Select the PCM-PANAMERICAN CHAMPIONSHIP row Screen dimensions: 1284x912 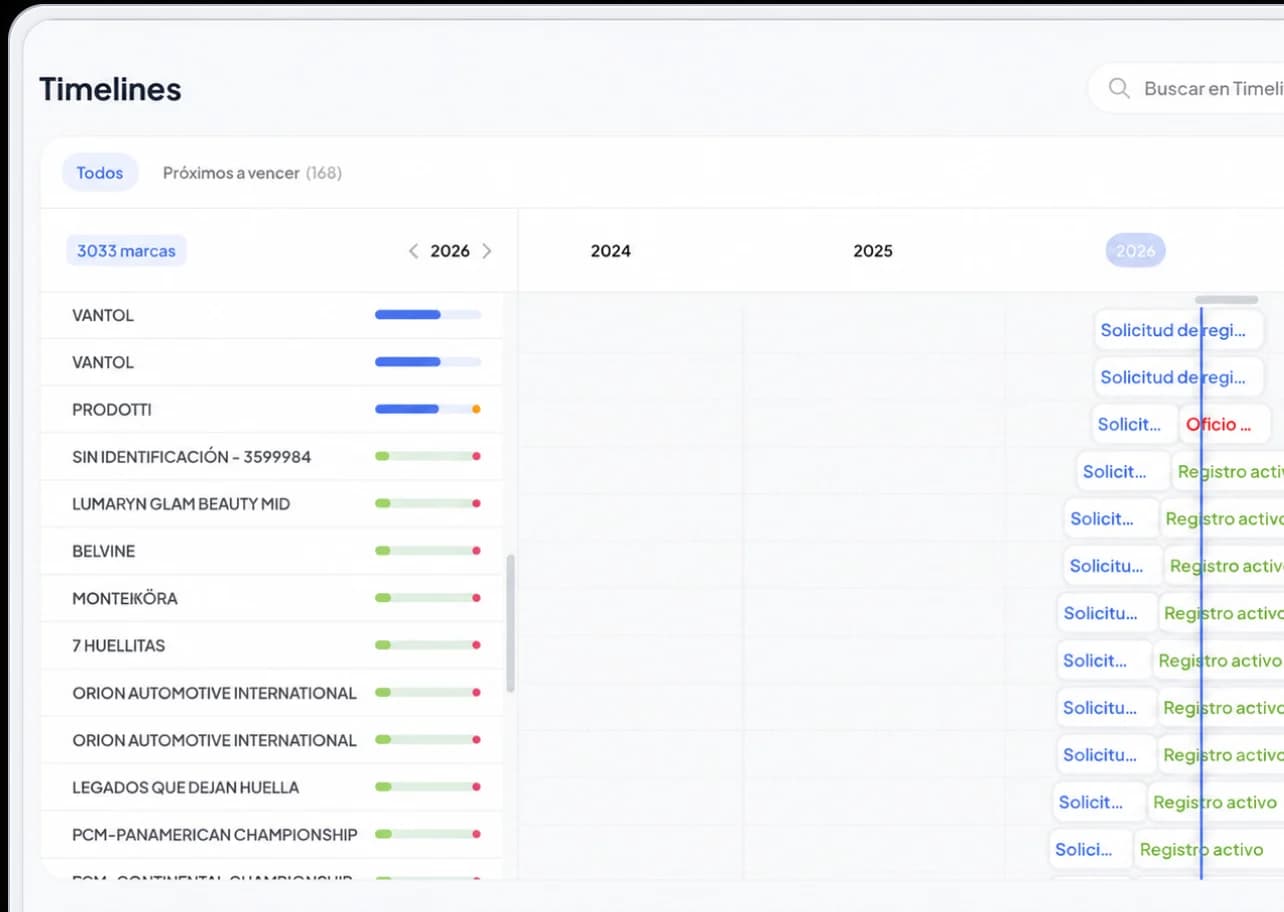pos(272,834)
